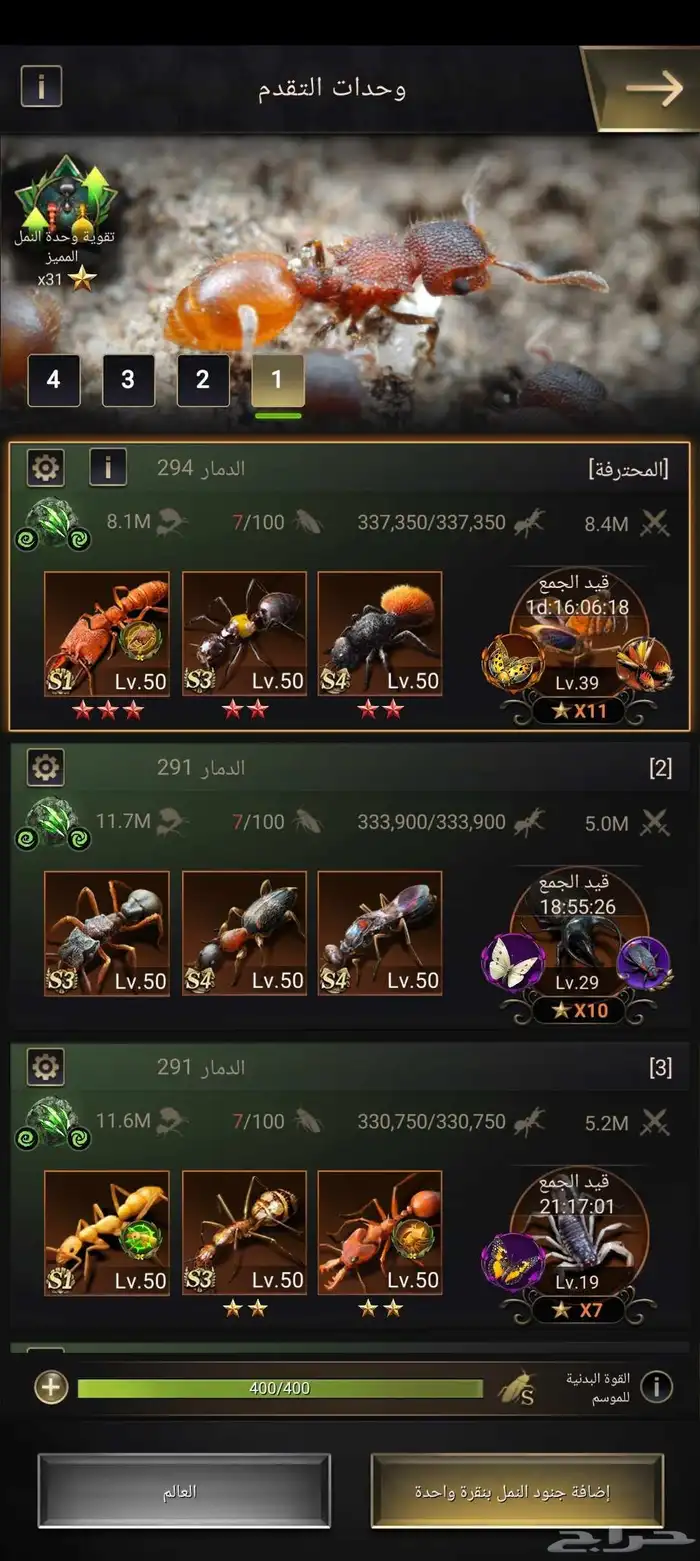Open settings gear for troop unit [2]
Viewport: 700px width, 1561px height.
point(45,767)
